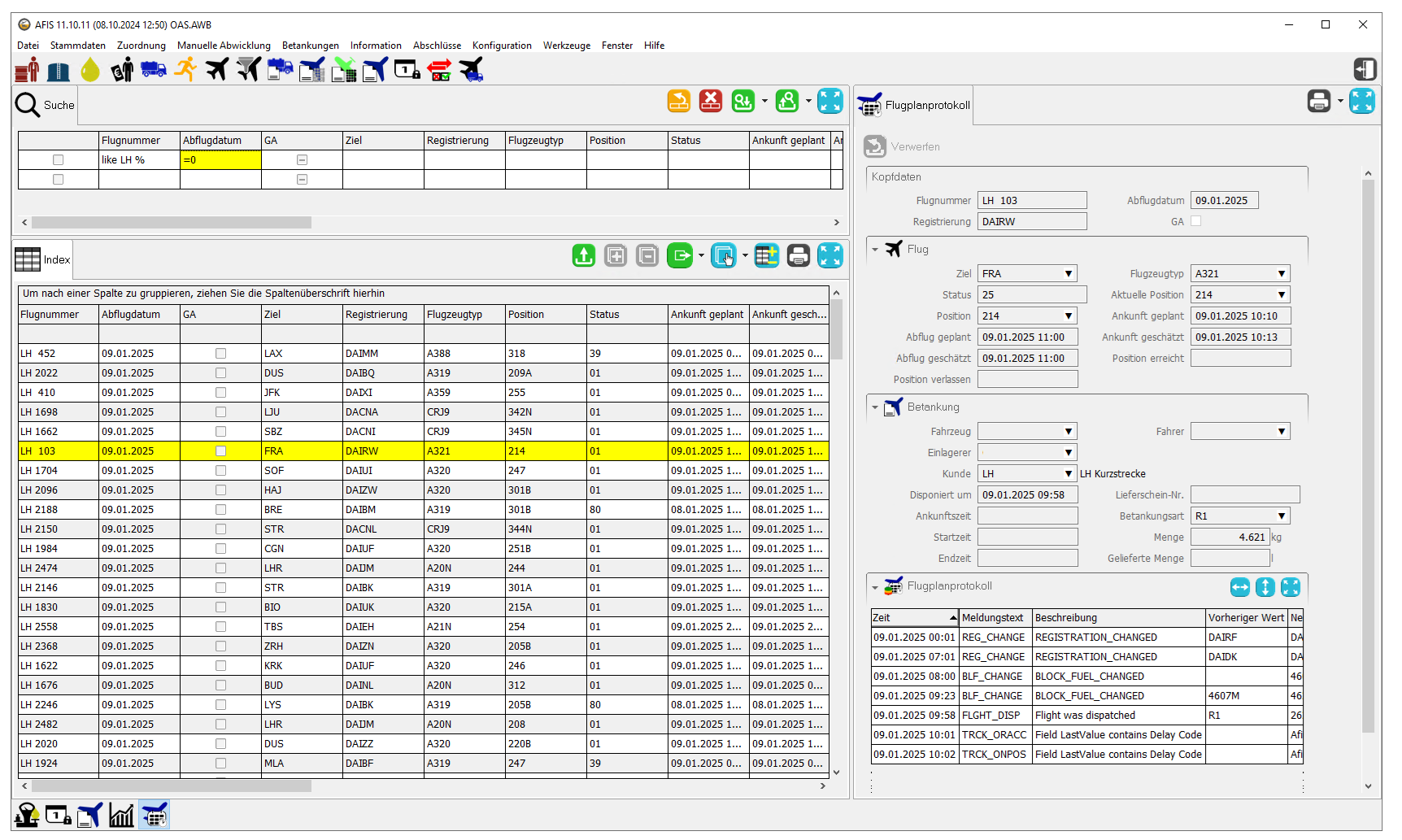The height and width of the screenshot is (840, 1402).
Task: Open the Aktuelle Position dropdown
Action: point(1282,295)
